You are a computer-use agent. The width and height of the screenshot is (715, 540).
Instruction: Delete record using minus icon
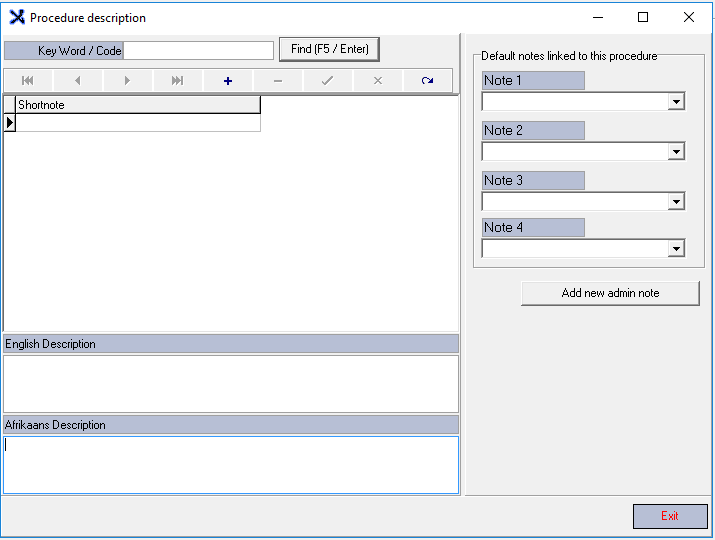point(278,81)
